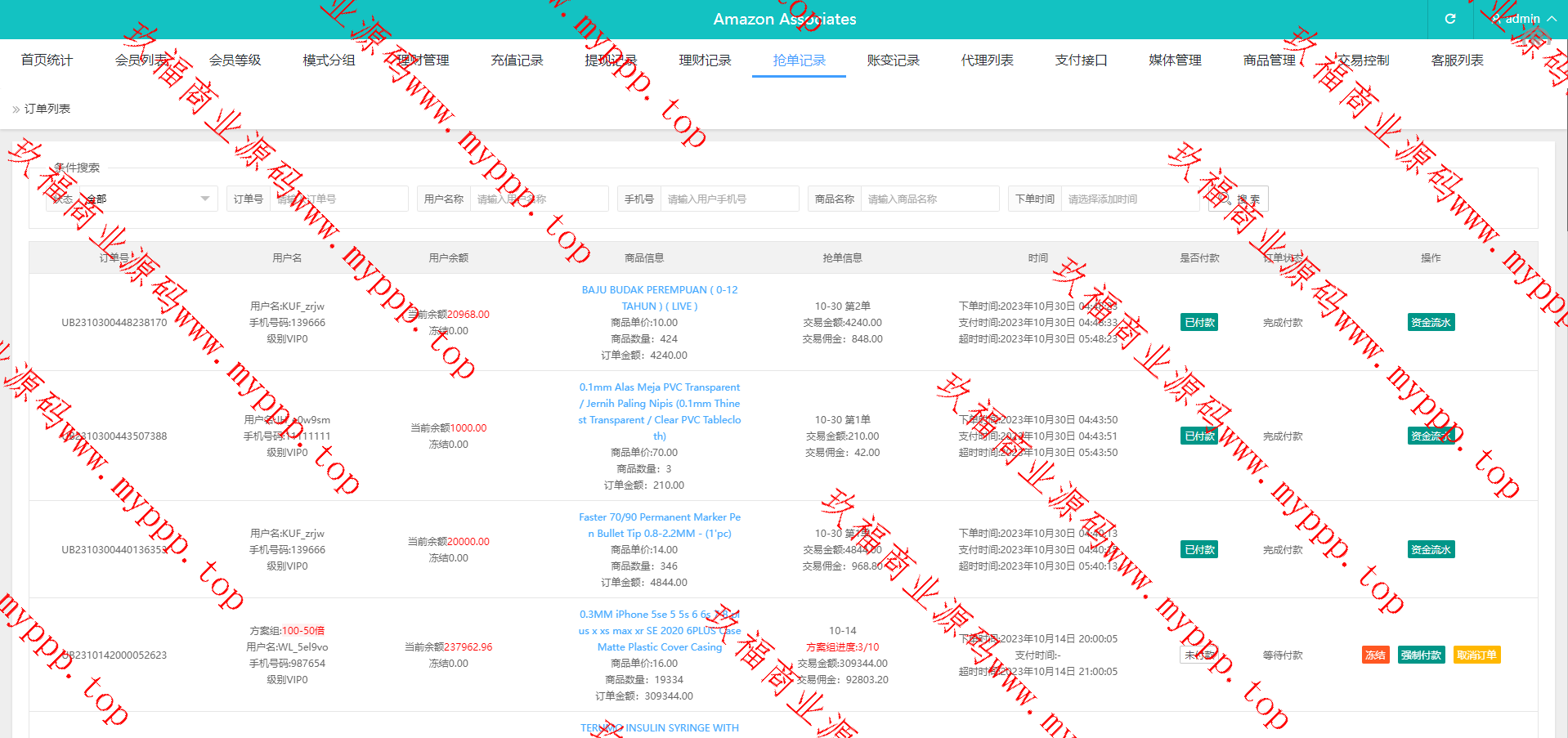Go to the 商品管理 tab

pos(1269,60)
